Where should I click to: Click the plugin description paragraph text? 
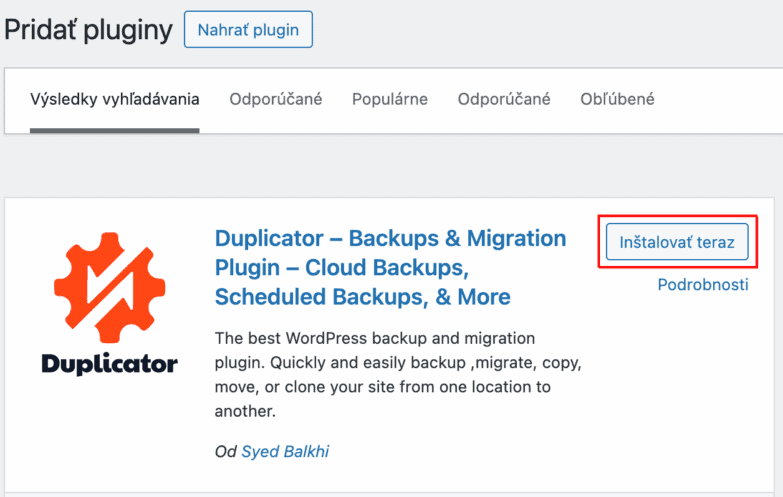click(x=398, y=375)
